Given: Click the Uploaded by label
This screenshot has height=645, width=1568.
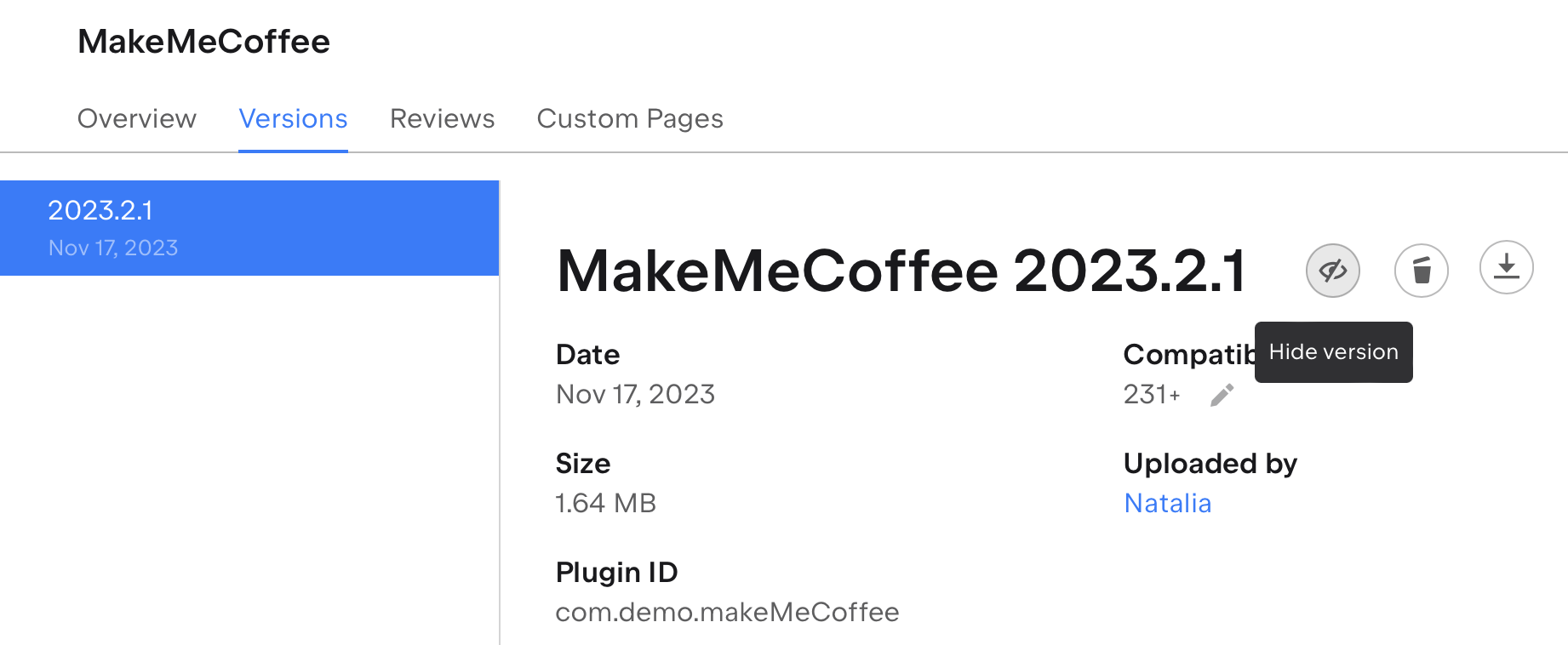Looking at the screenshot, I should (x=1210, y=464).
